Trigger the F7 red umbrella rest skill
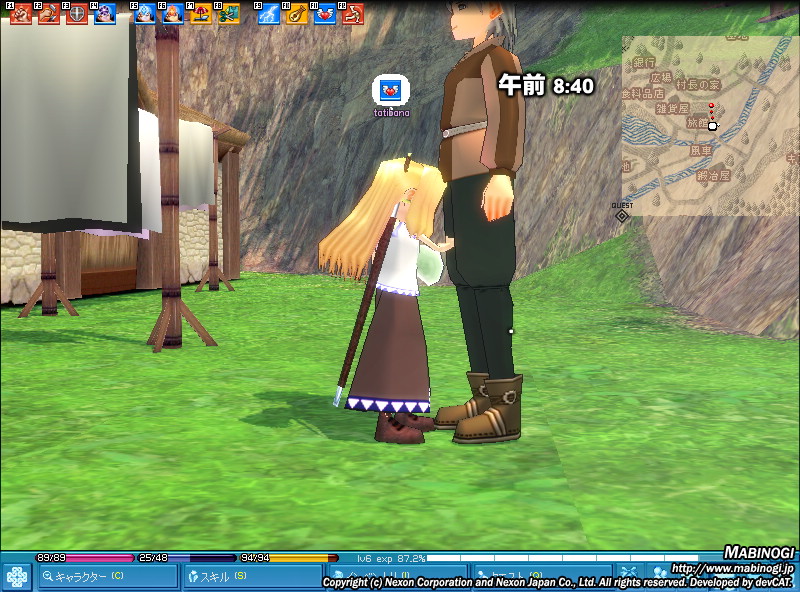The image size is (800, 592). click(x=201, y=14)
